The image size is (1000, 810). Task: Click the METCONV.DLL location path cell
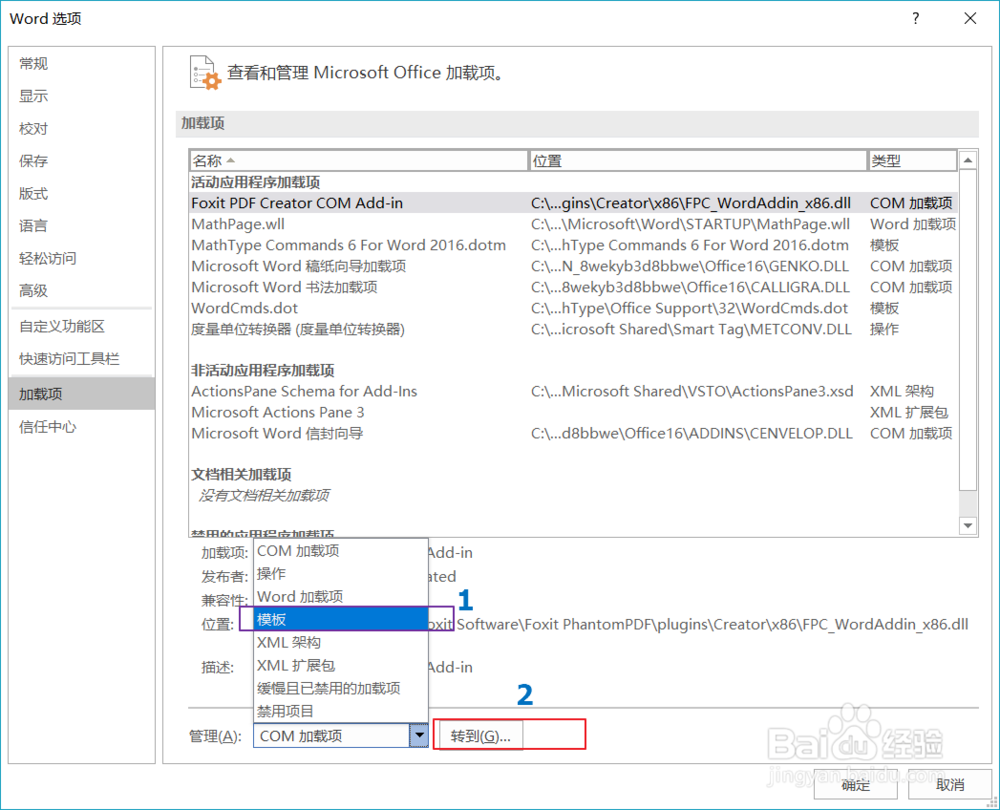(691, 329)
